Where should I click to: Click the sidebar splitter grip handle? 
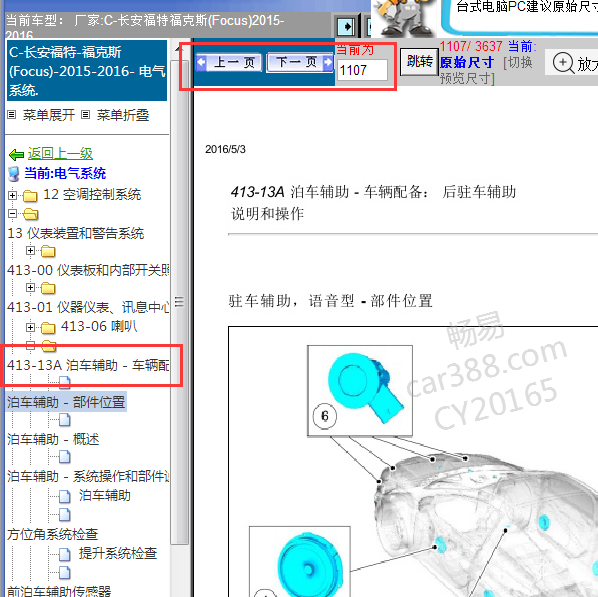179,302
